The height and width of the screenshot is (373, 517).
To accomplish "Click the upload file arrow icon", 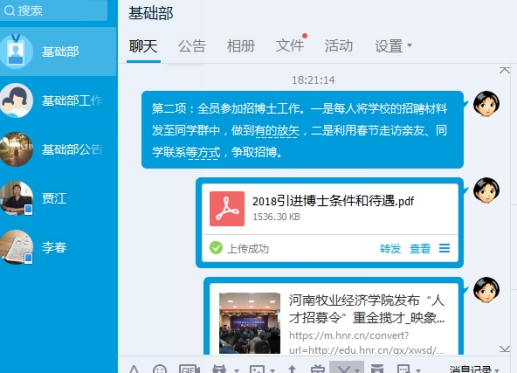I will coord(292,369).
